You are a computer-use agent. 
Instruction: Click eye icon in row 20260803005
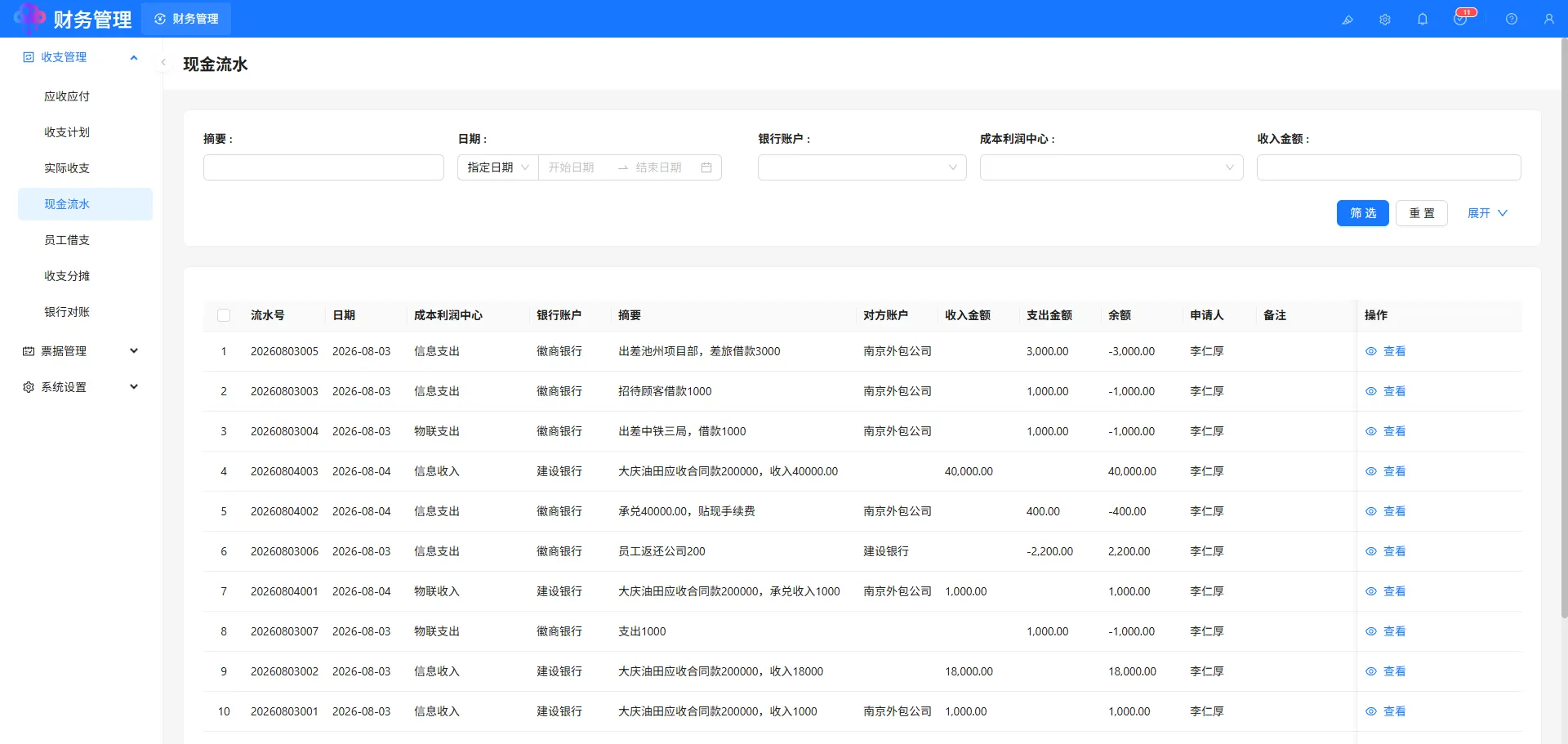click(1371, 351)
